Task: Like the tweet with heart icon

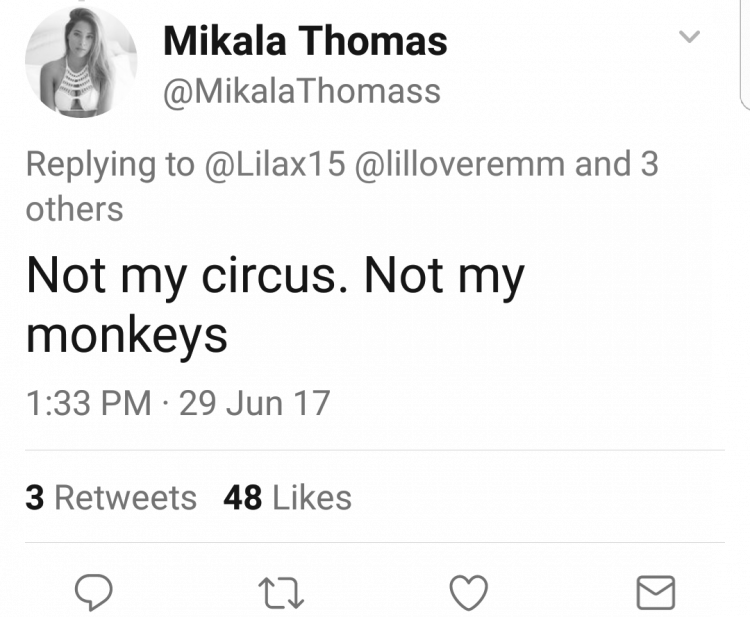Action: (x=469, y=593)
